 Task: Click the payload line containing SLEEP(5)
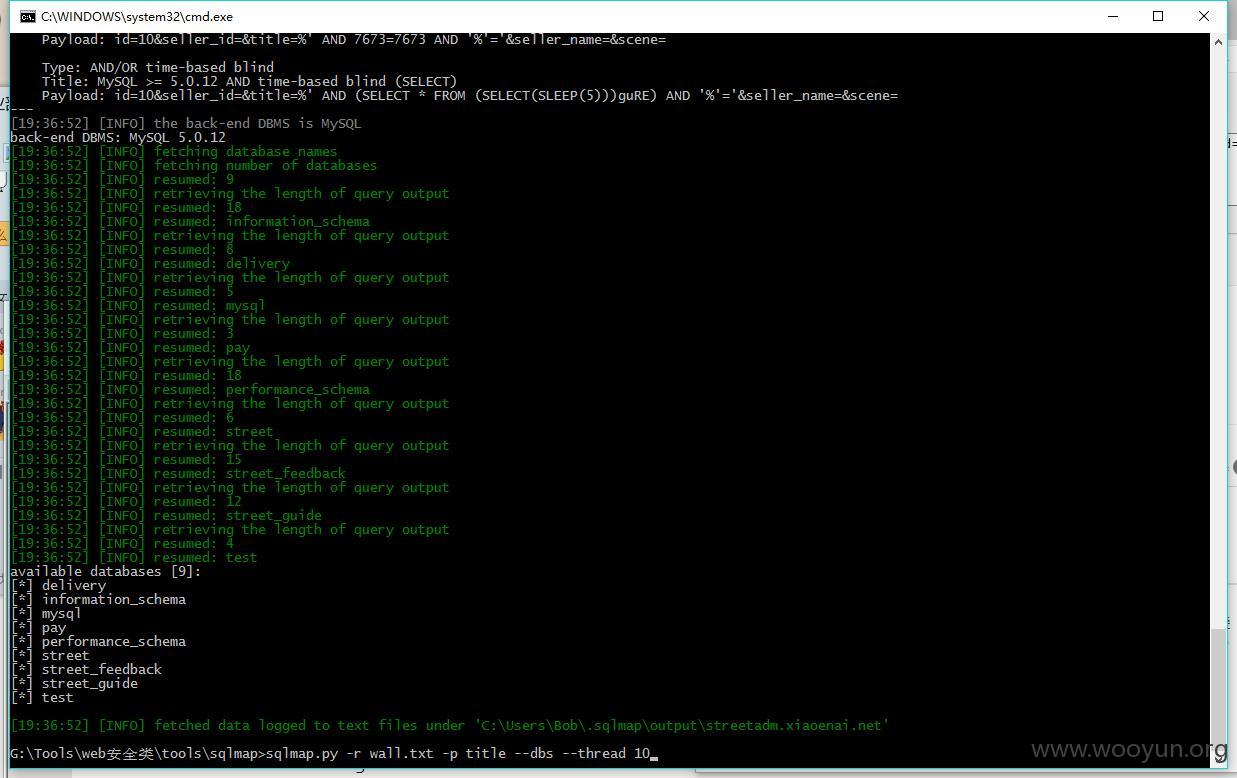(x=470, y=95)
